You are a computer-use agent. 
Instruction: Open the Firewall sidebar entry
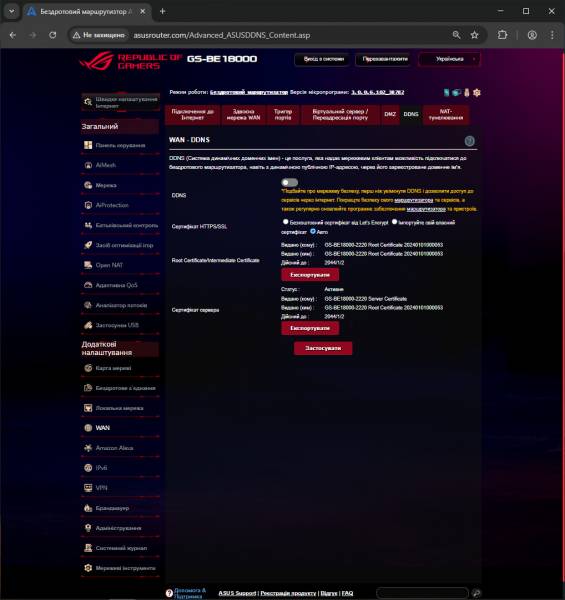coord(120,508)
